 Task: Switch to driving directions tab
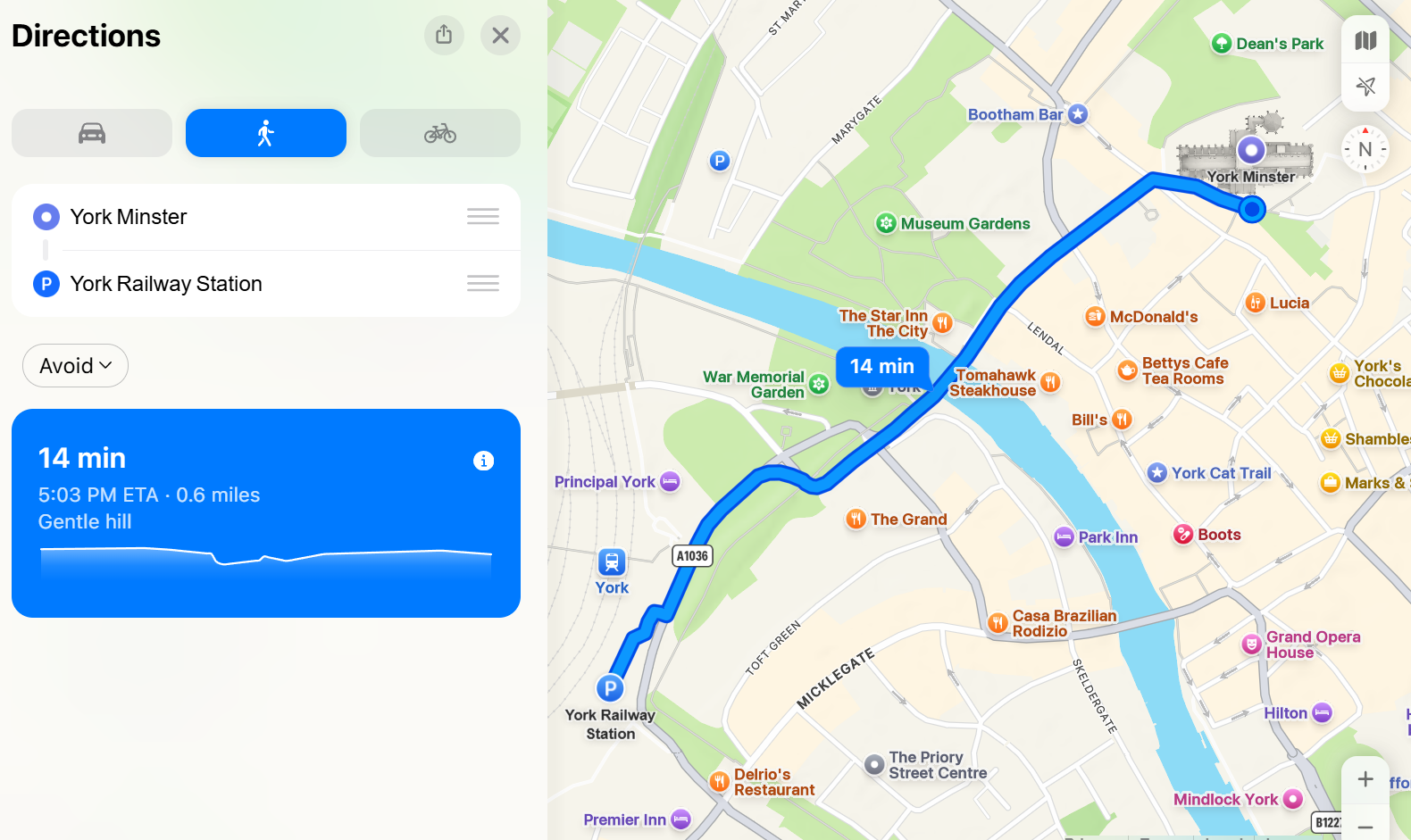tap(92, 133)
